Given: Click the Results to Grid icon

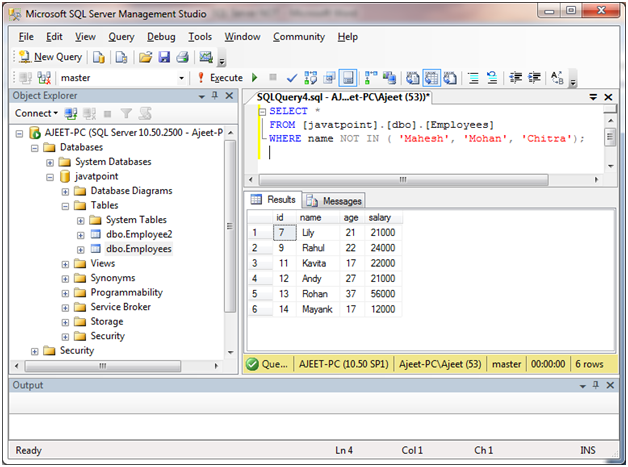Looking at the screenshot, I should pos(431,78).
